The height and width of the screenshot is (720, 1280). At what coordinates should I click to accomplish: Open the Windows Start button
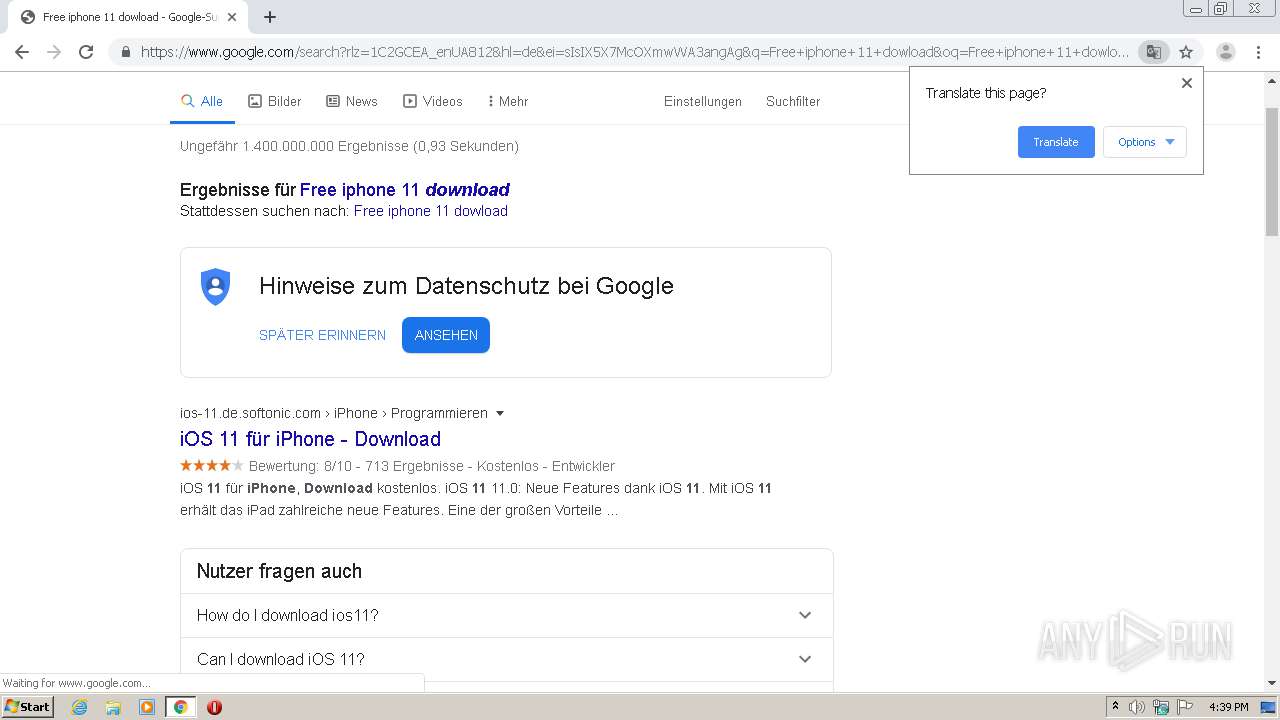point(27,707)
